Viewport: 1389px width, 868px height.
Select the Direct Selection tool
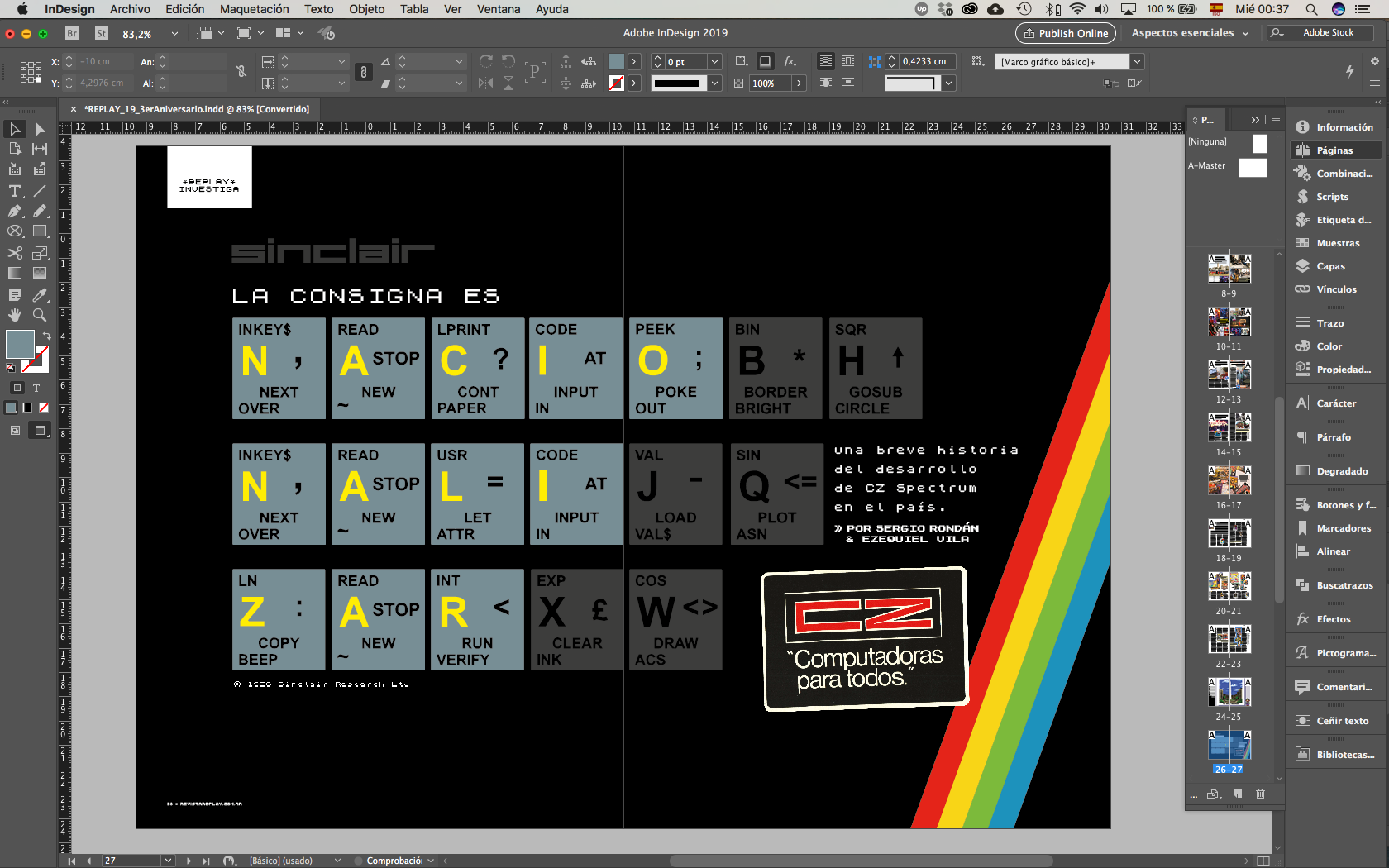click(39, 129)
